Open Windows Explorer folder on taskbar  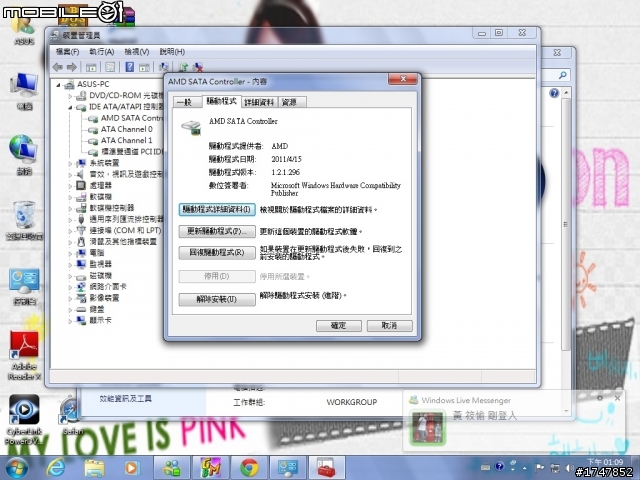click(94, 468)
